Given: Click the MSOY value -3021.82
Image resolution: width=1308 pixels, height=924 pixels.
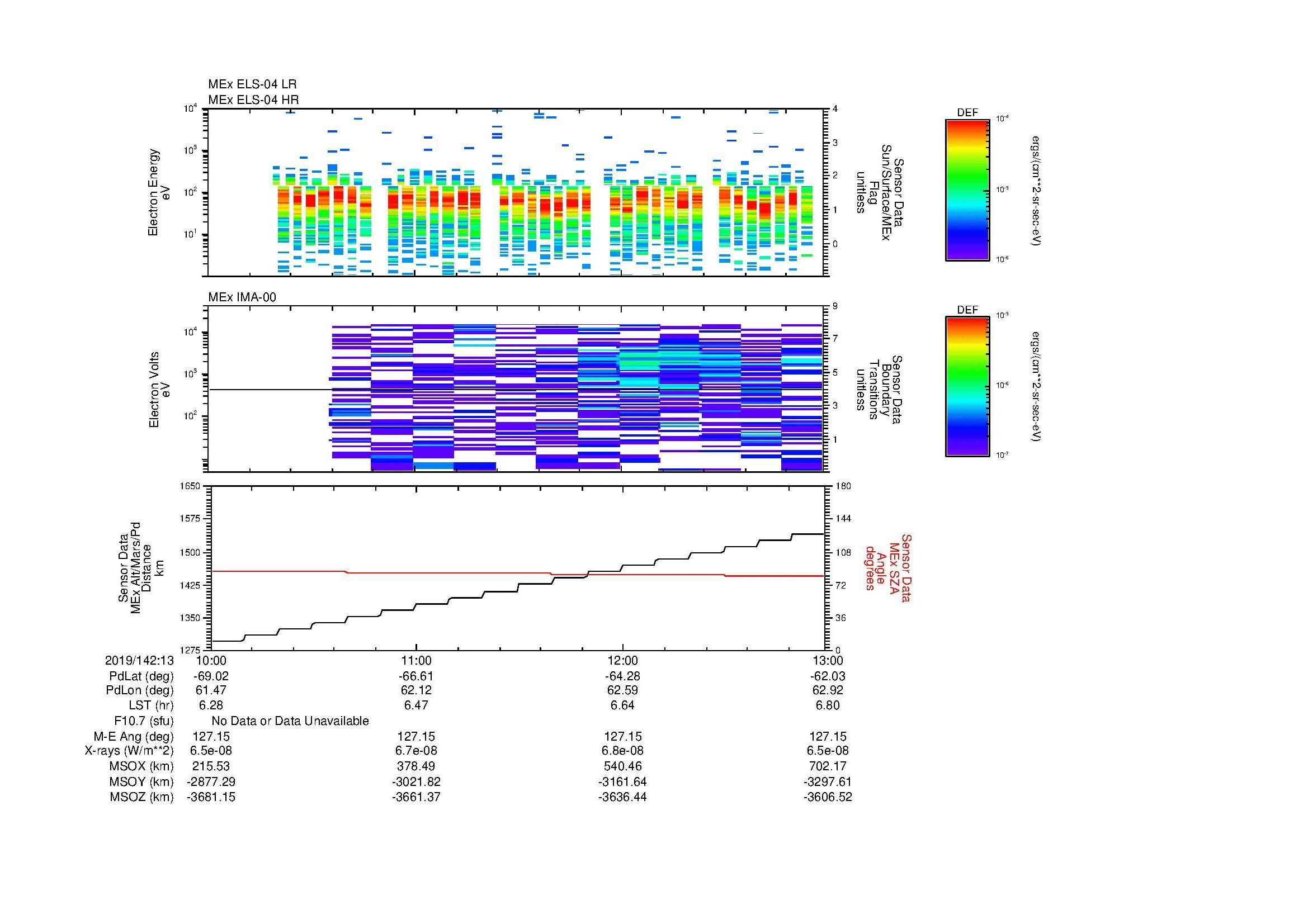Looking at the screenshot, I should click(417, 781).
